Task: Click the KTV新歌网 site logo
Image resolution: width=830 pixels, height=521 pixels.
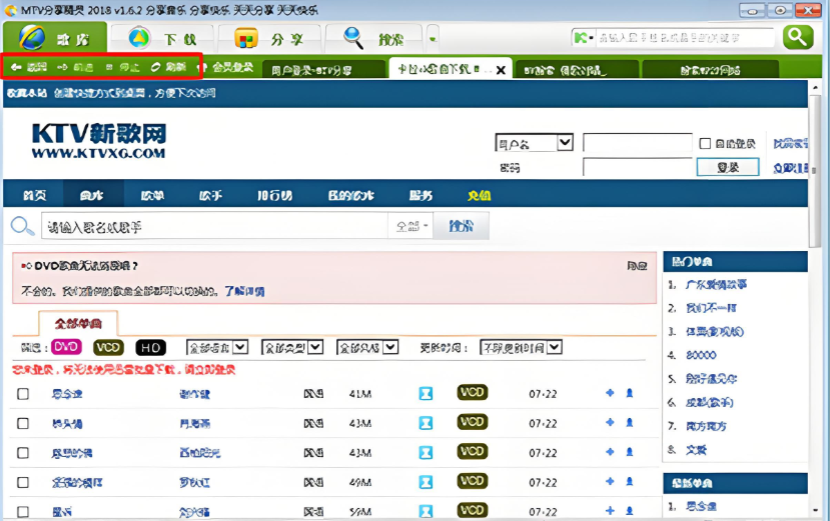Action: tap(99, 141)
